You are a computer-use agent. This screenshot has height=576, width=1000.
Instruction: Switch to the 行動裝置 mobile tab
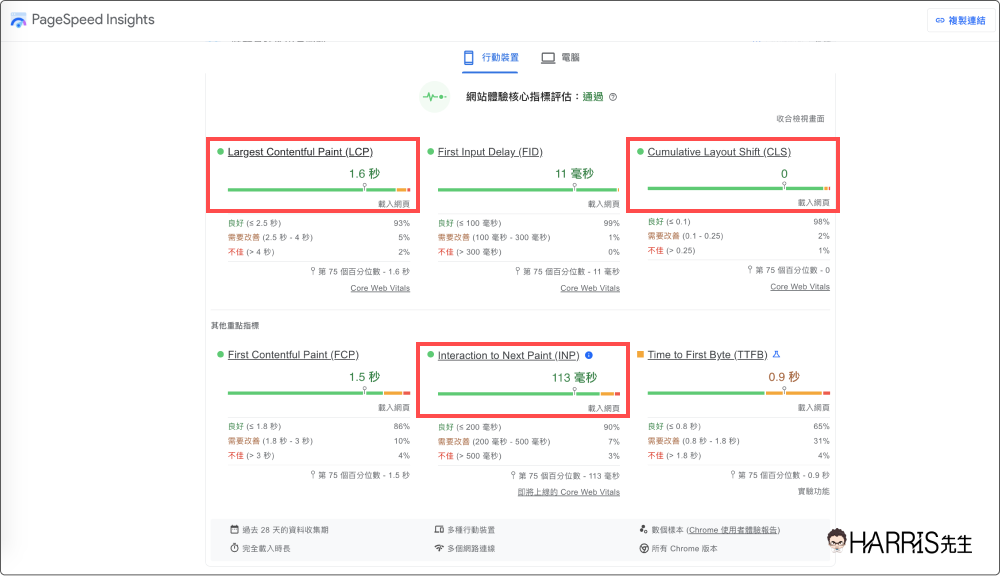(x=491, y=58)
